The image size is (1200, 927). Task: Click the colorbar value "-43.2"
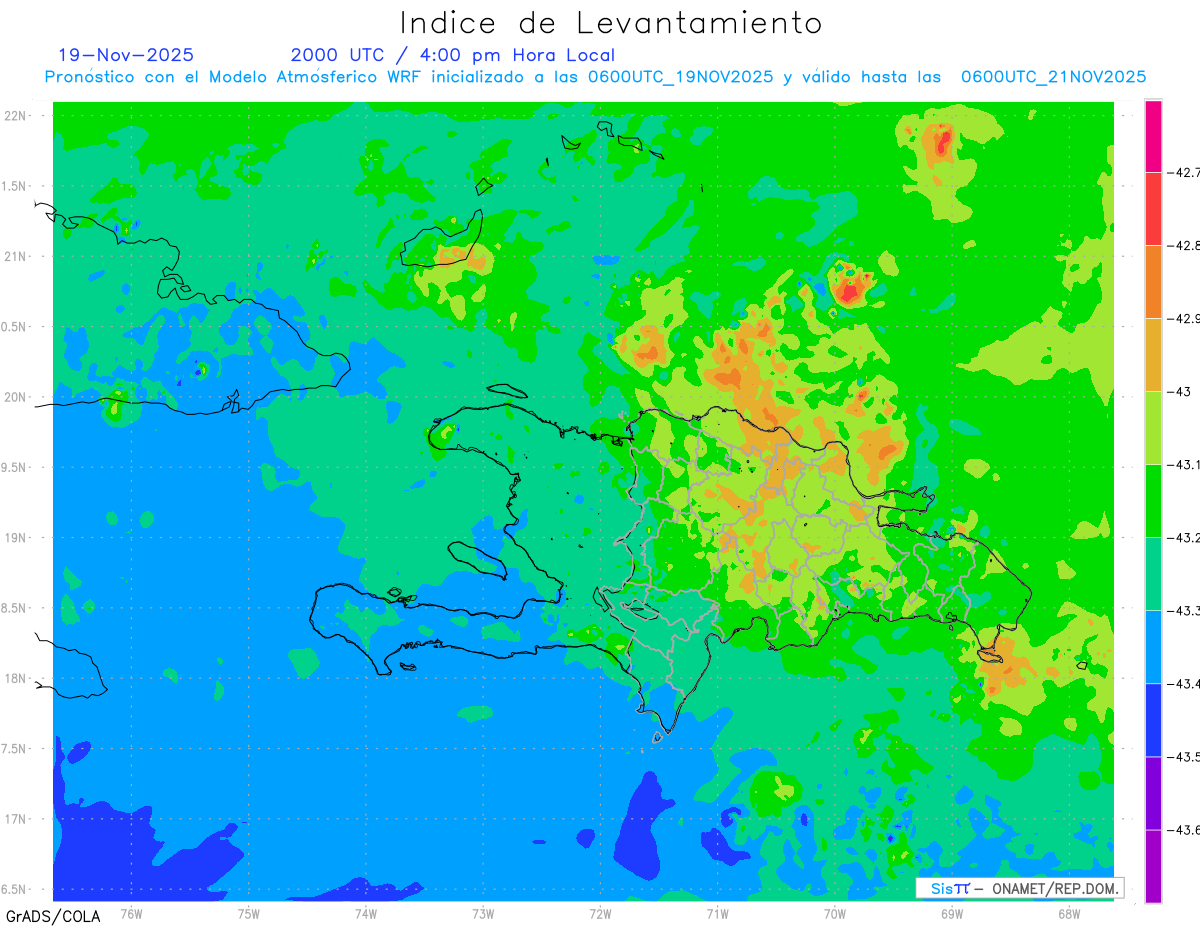[x=1186, y=538]
